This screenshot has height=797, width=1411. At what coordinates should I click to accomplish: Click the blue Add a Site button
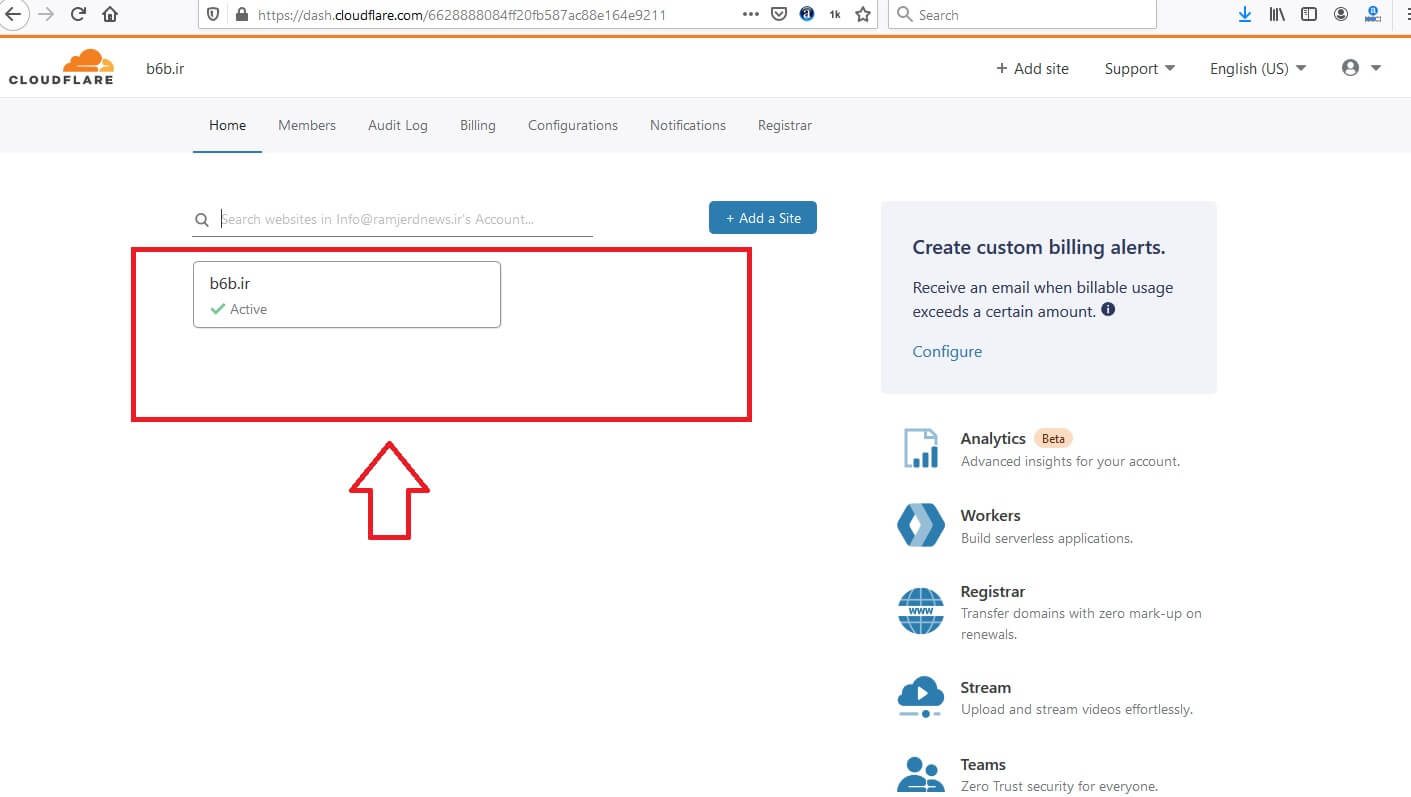point(763,218)
